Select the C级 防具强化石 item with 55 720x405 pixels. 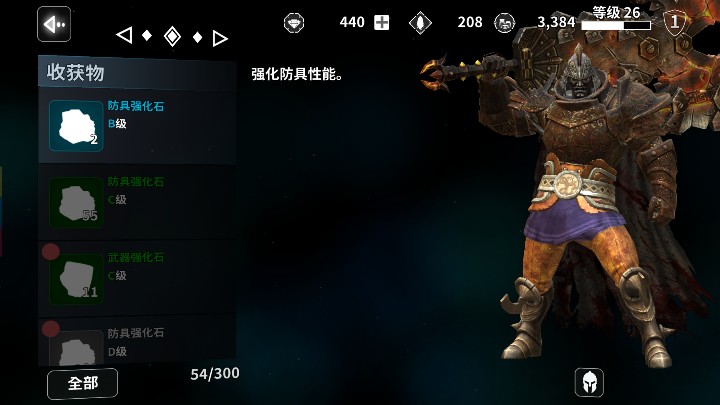click(137, 202)
